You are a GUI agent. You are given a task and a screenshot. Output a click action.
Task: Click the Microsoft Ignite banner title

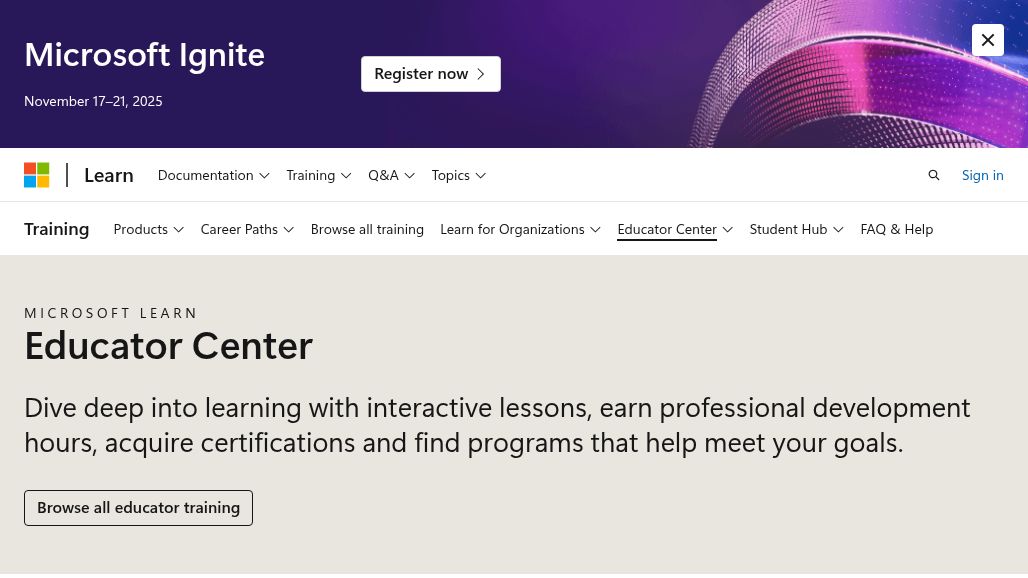pos(144,54)
